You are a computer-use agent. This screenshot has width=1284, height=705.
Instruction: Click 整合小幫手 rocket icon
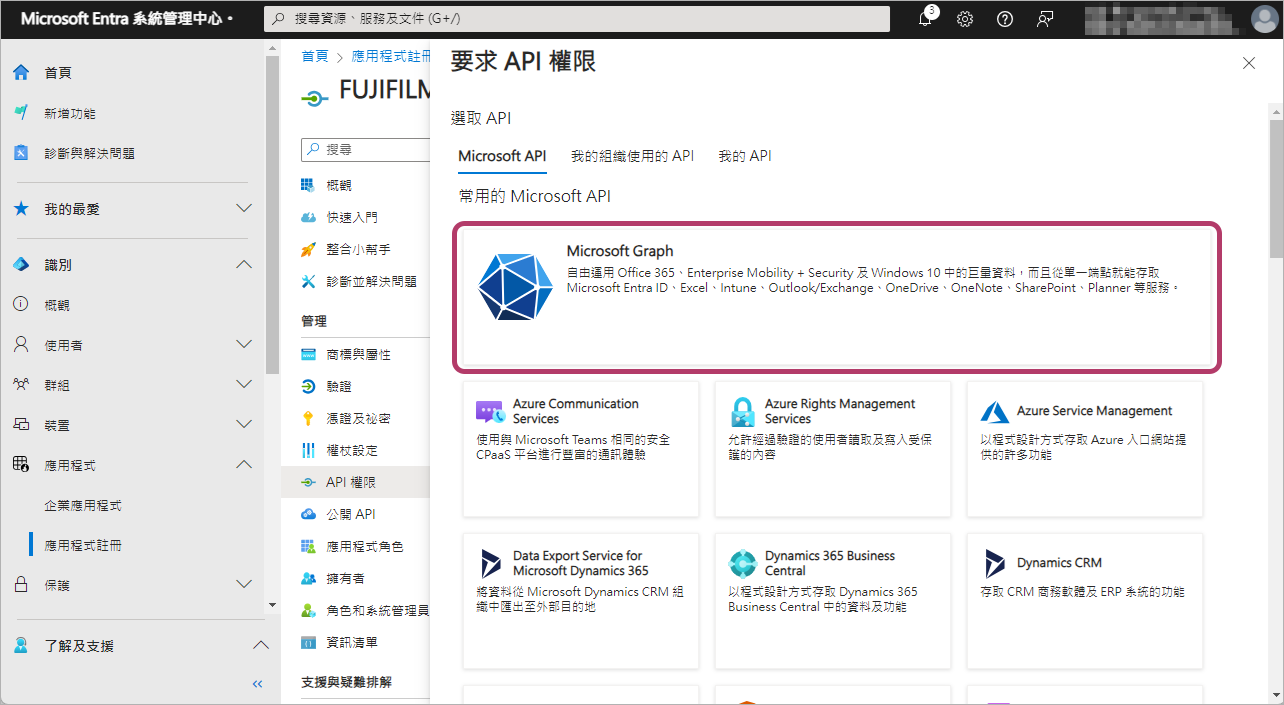(x=308, y=249)
